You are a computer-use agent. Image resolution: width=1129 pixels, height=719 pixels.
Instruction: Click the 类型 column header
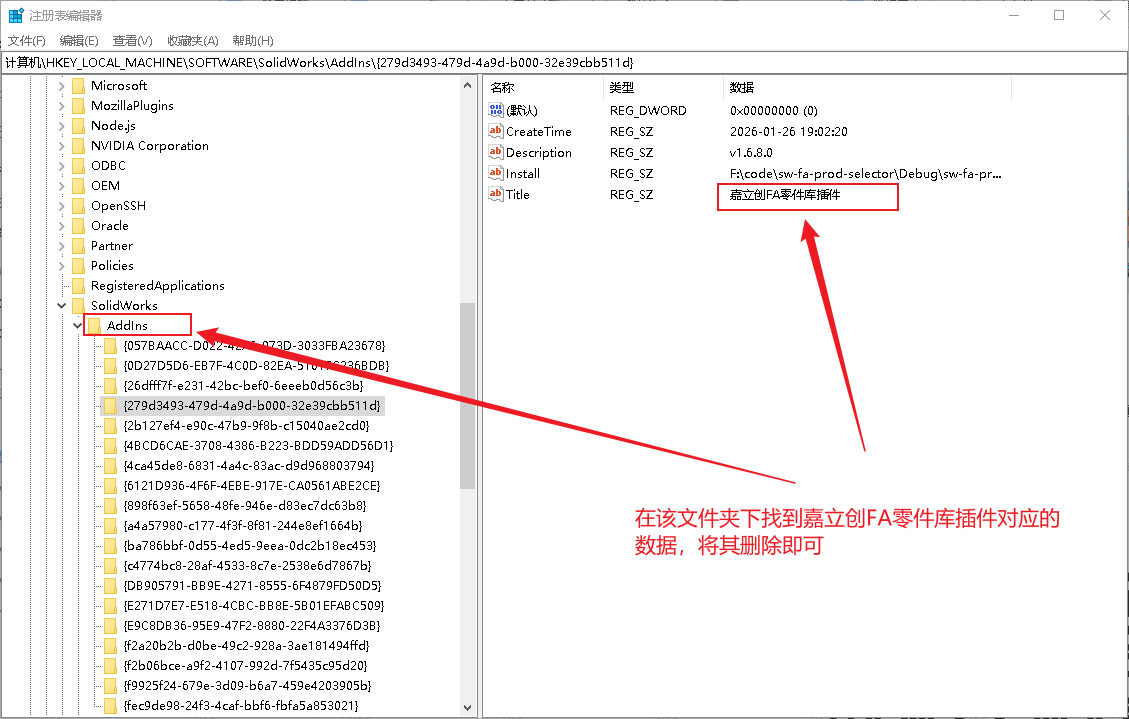662,88
